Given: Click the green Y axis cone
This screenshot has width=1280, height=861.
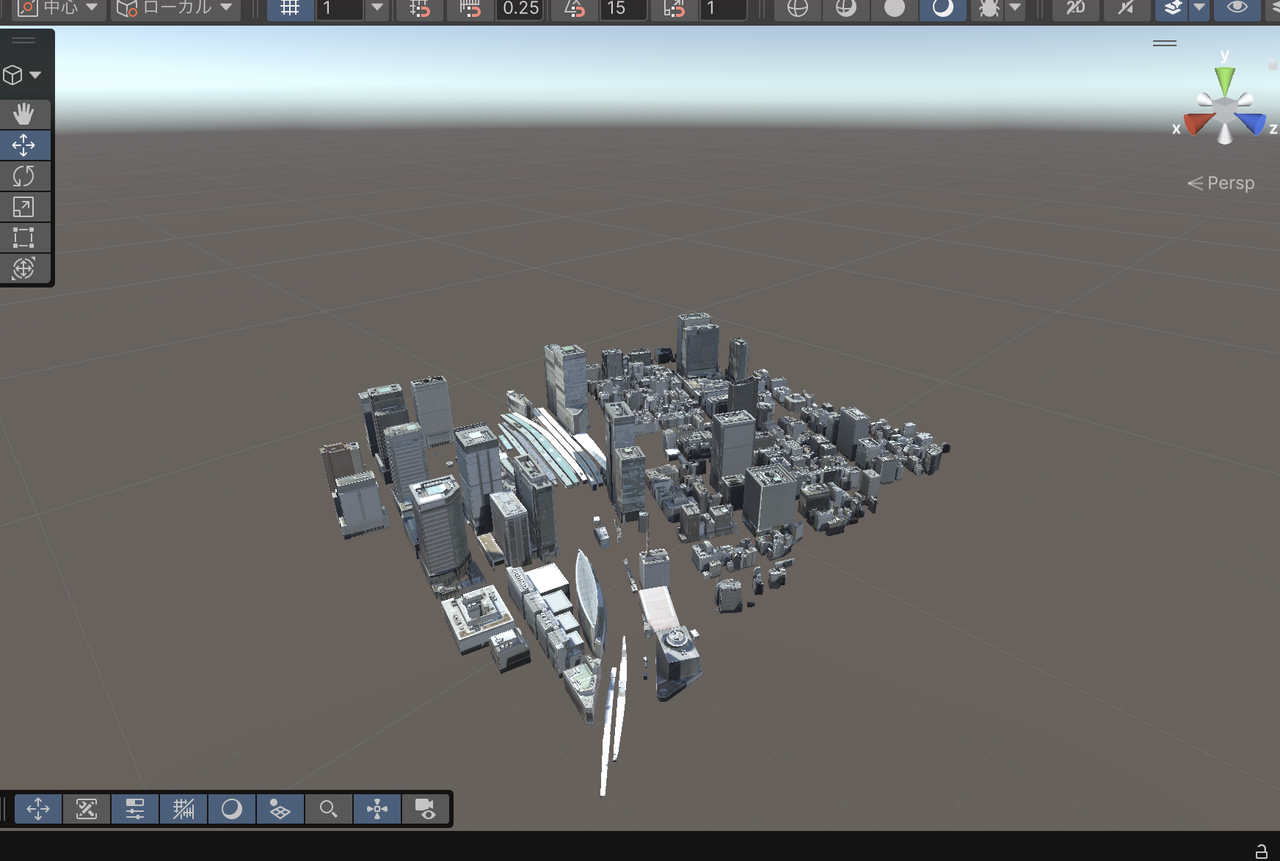Looking at the screenshot, I should (x=1224, y=81).
